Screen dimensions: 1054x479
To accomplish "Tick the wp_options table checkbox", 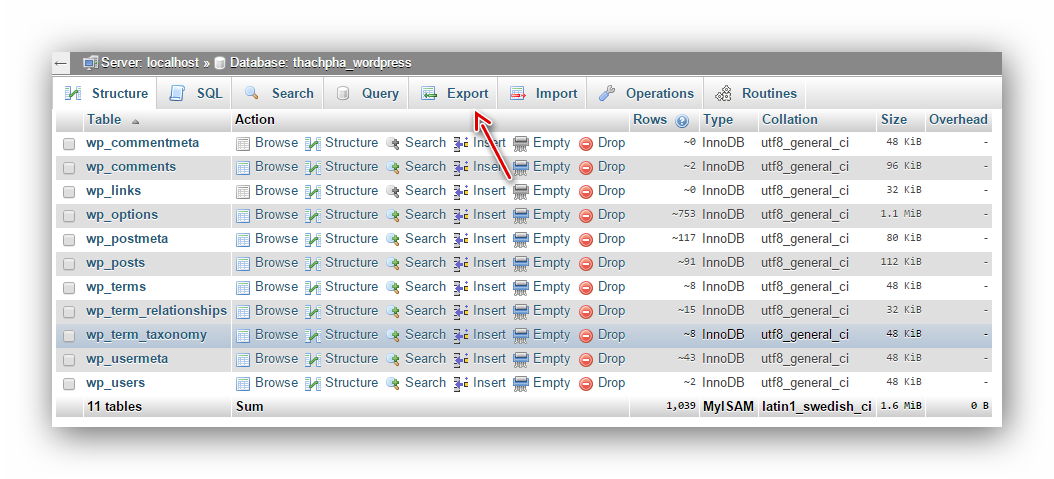I will (69, 216).
